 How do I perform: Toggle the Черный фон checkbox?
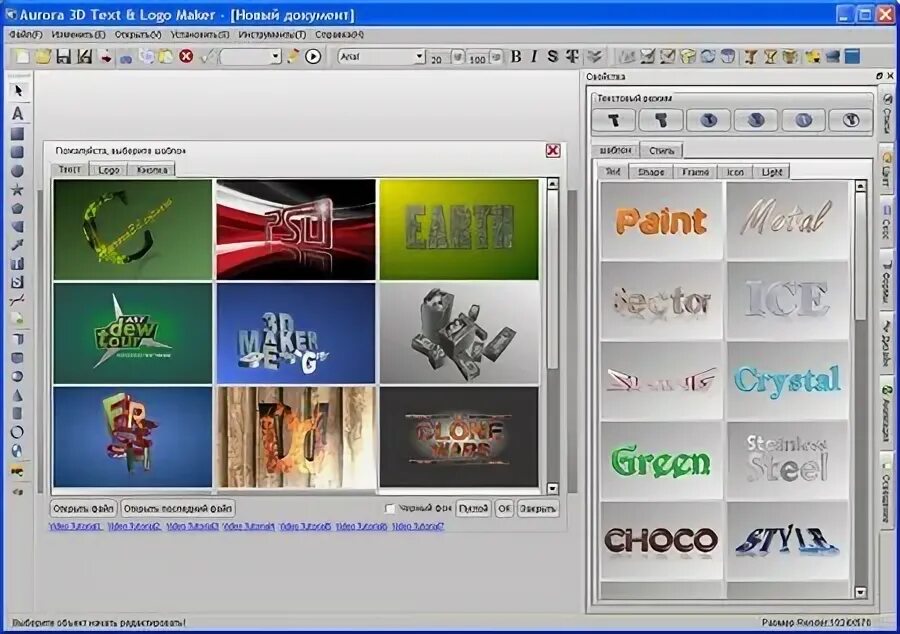(390, 509)
